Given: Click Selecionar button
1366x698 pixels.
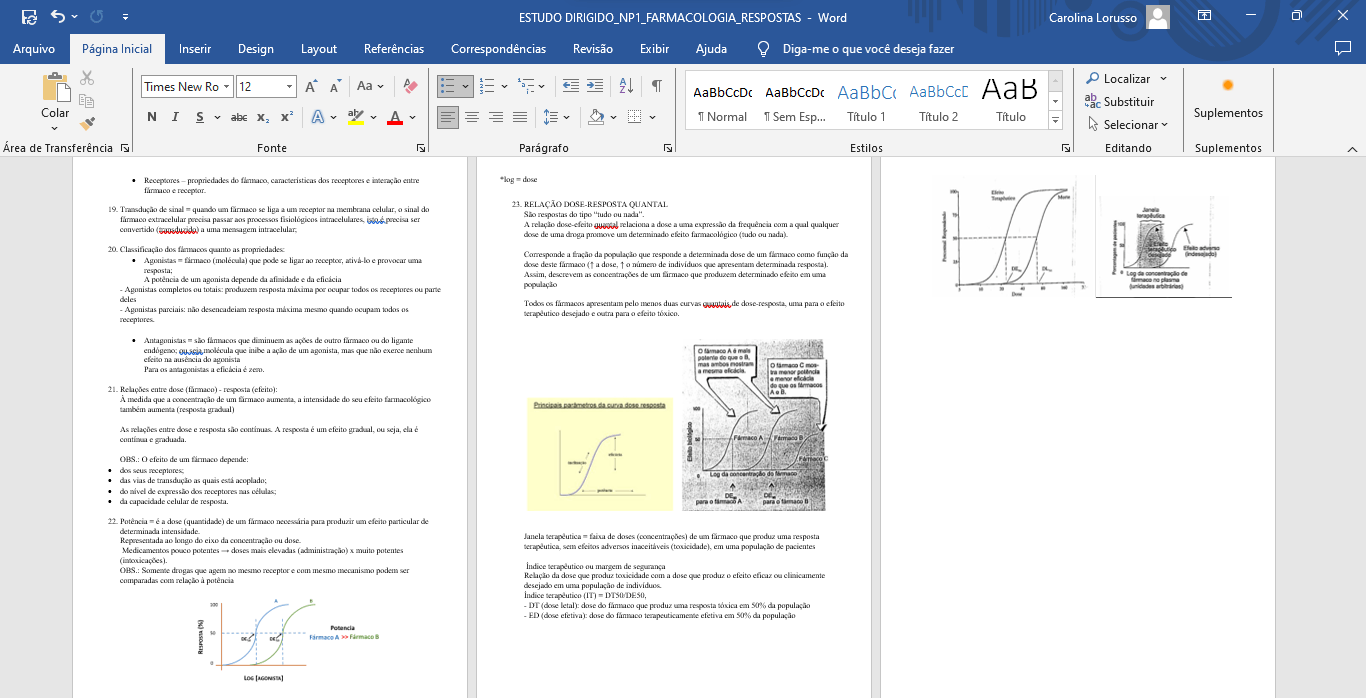Looking at the screenshot, I should [x=1127, y=124].
